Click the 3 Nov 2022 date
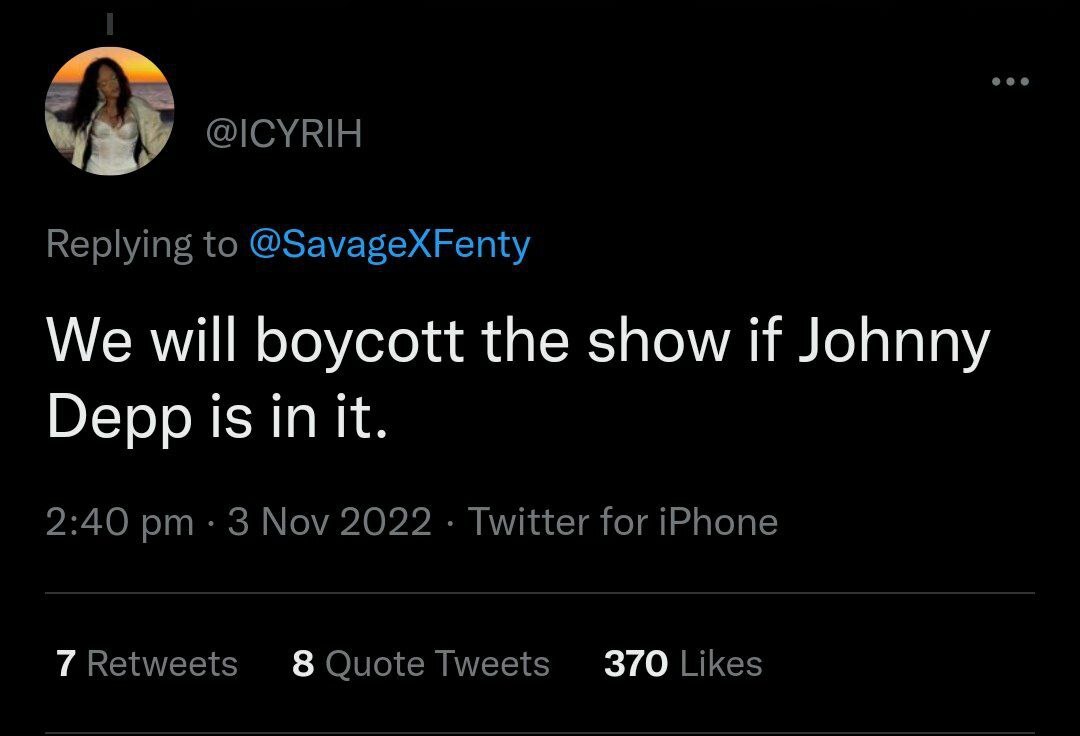The height and width of the screenshot is (736, 1080). point(330,522)
